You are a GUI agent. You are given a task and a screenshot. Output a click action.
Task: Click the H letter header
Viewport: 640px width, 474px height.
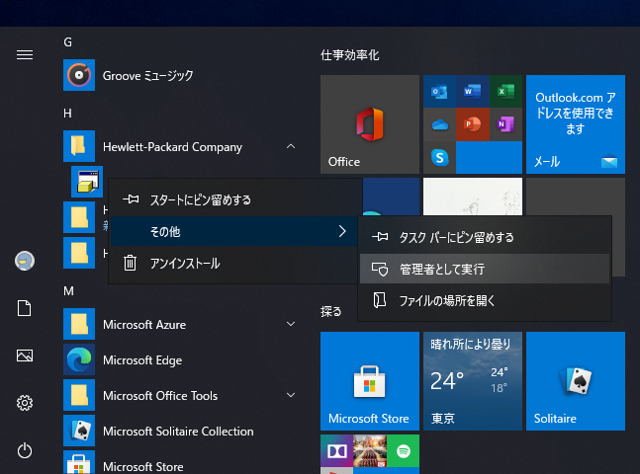[68, 113]
